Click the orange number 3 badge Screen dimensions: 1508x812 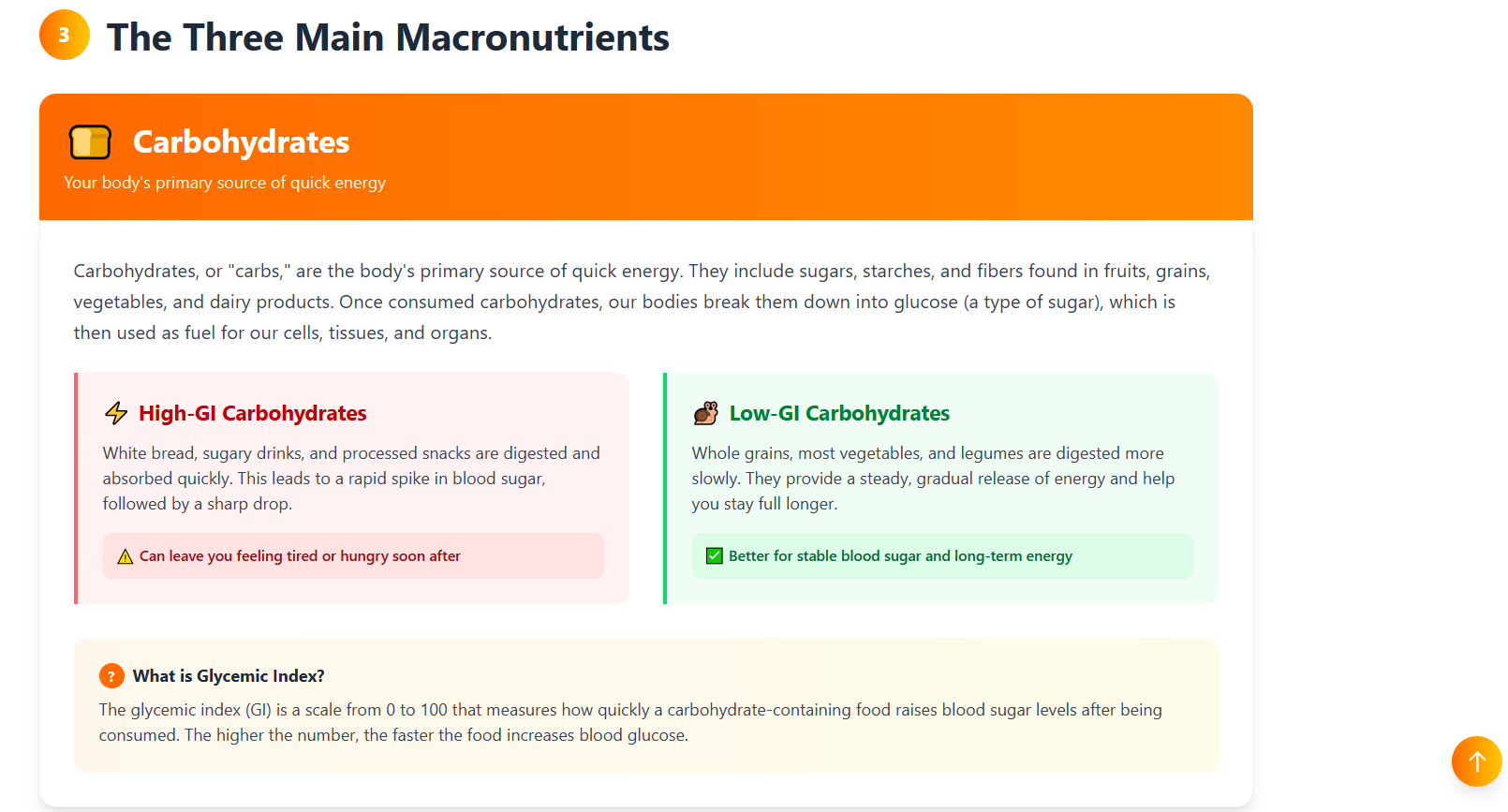64,35
